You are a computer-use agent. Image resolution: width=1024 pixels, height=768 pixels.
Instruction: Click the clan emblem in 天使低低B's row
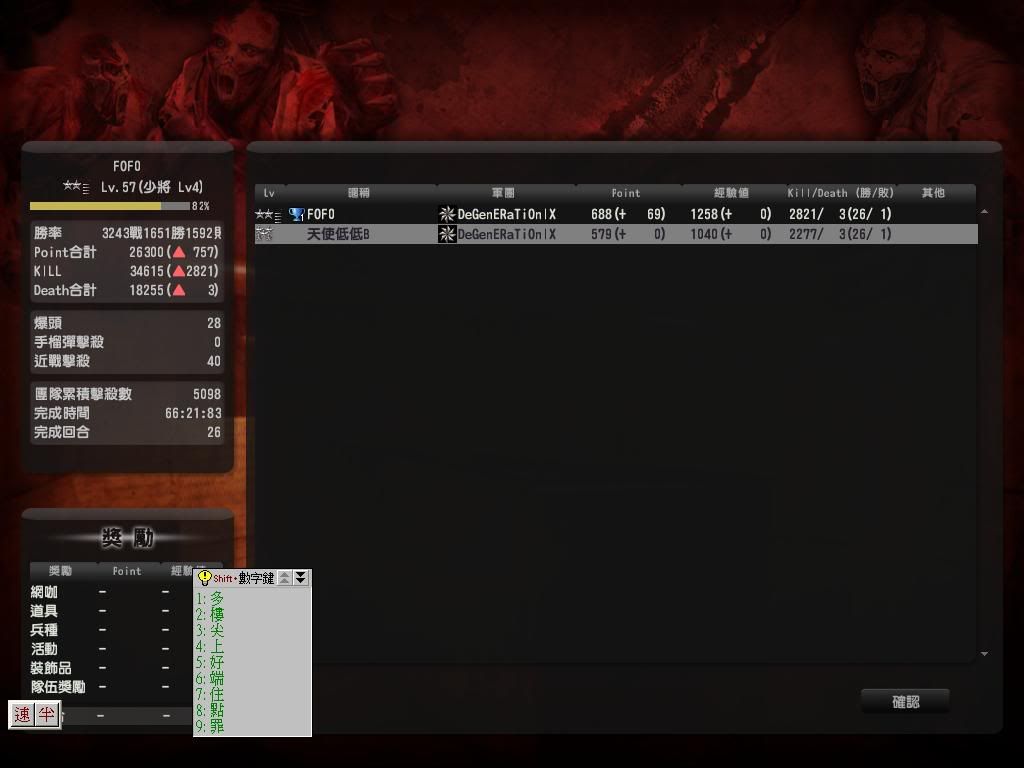tap(447, 234)
